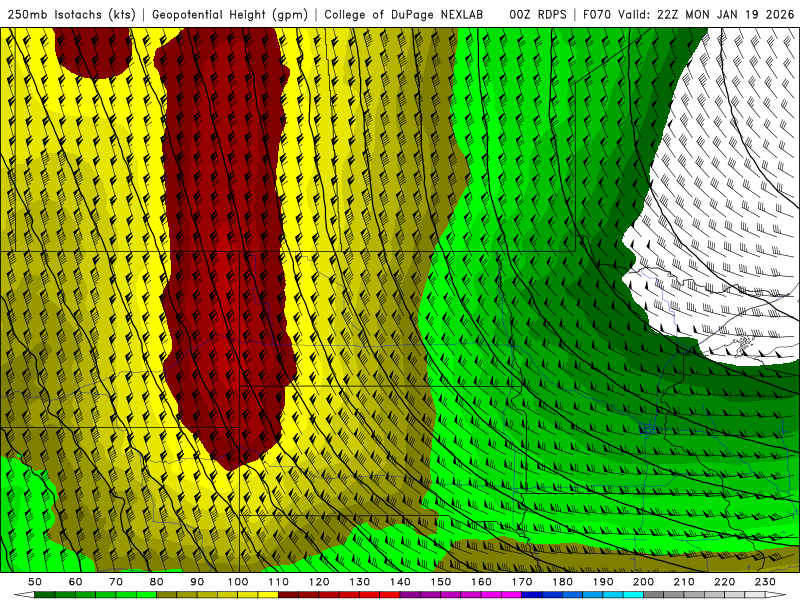Click the 160 label on the color scale
The width and height of the screenshot is (800, 600).
(x=481, y=582)
